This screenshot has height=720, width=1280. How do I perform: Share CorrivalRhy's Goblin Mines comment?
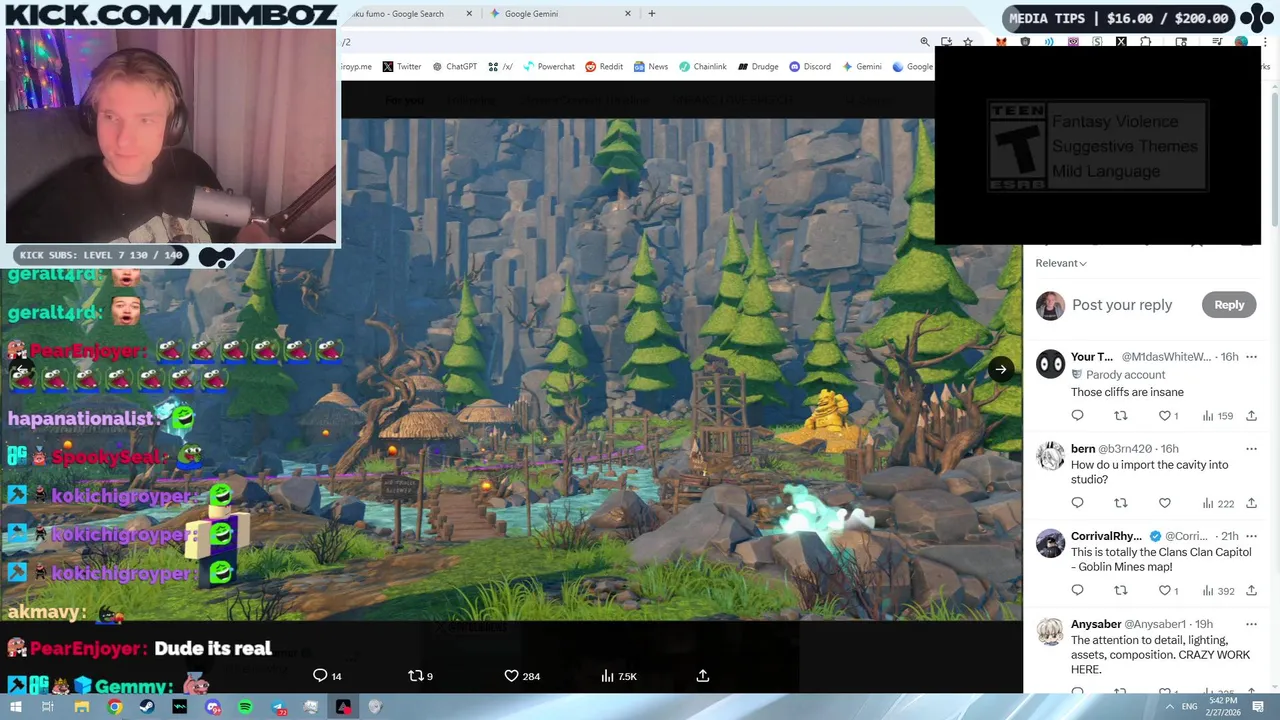point(1251,591)
